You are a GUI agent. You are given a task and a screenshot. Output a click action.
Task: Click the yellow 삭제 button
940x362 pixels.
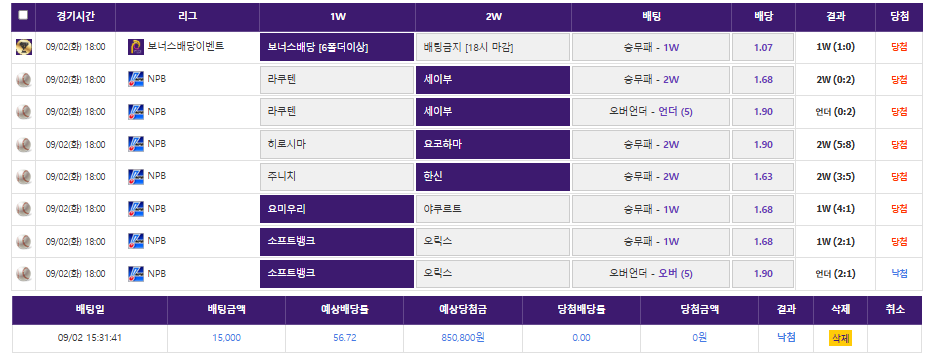click(x=840, y=338)
